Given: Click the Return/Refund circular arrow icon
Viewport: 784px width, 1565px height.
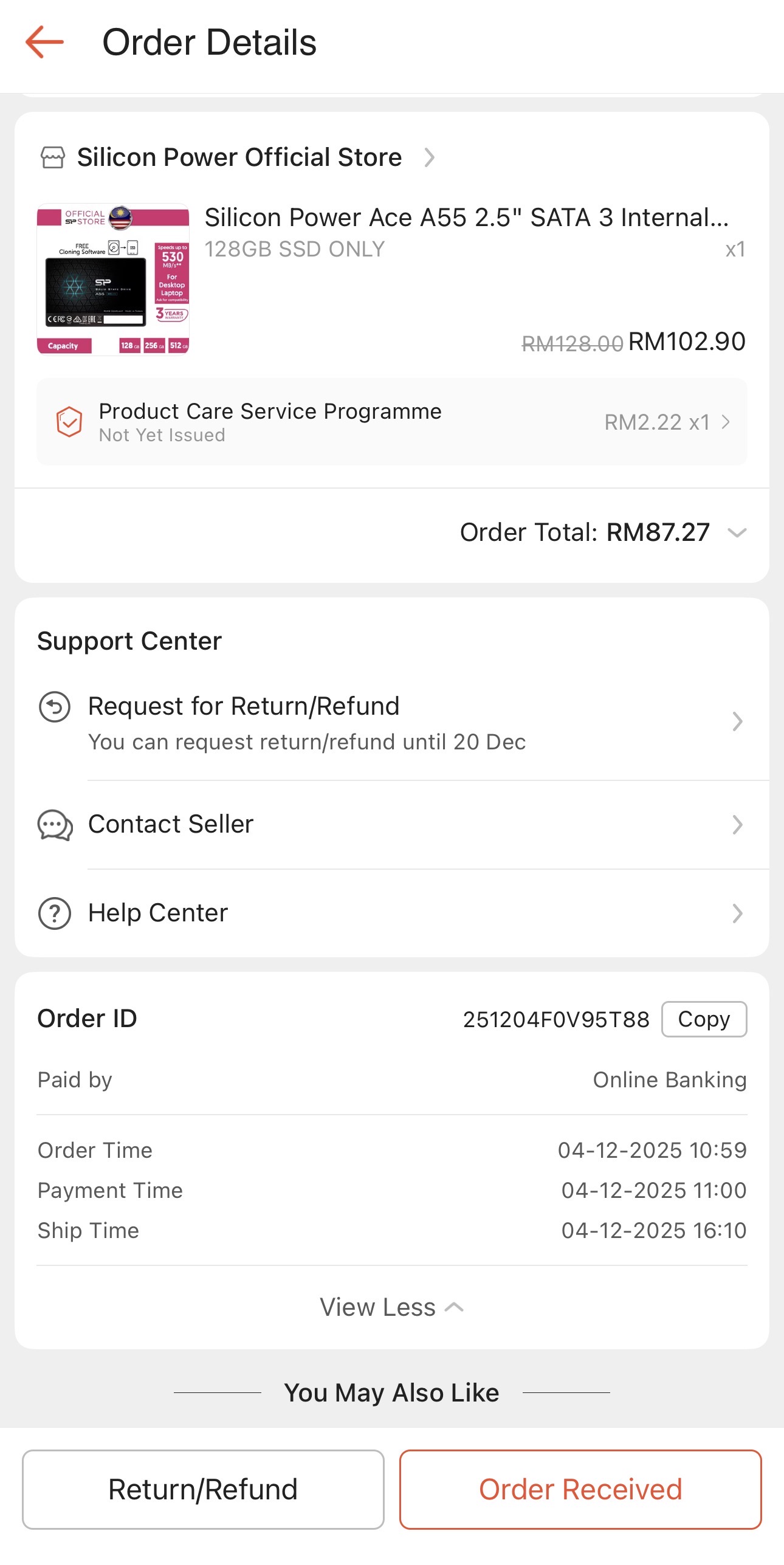Looking at the screenshot, I should [x=55, y=707].
